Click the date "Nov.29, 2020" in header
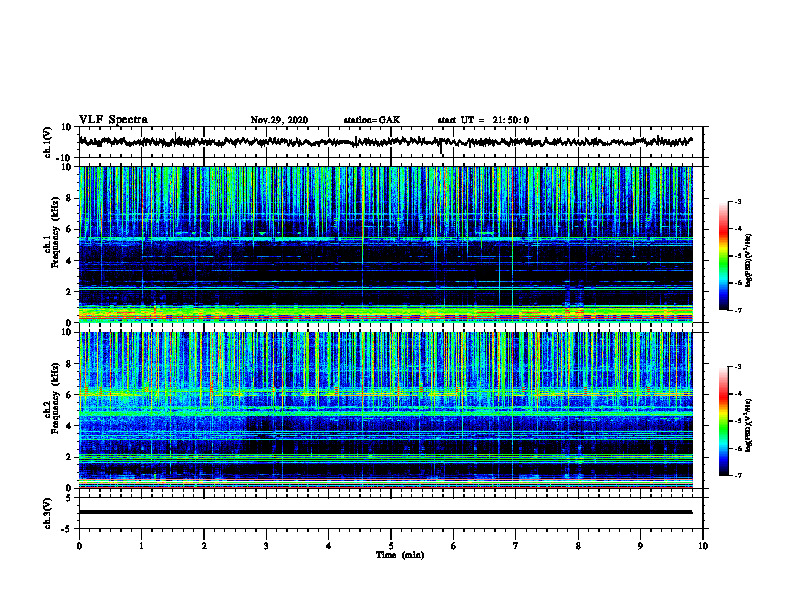This screenshot has width=792, height=612. pyautogui.click(x=279, y=120)
